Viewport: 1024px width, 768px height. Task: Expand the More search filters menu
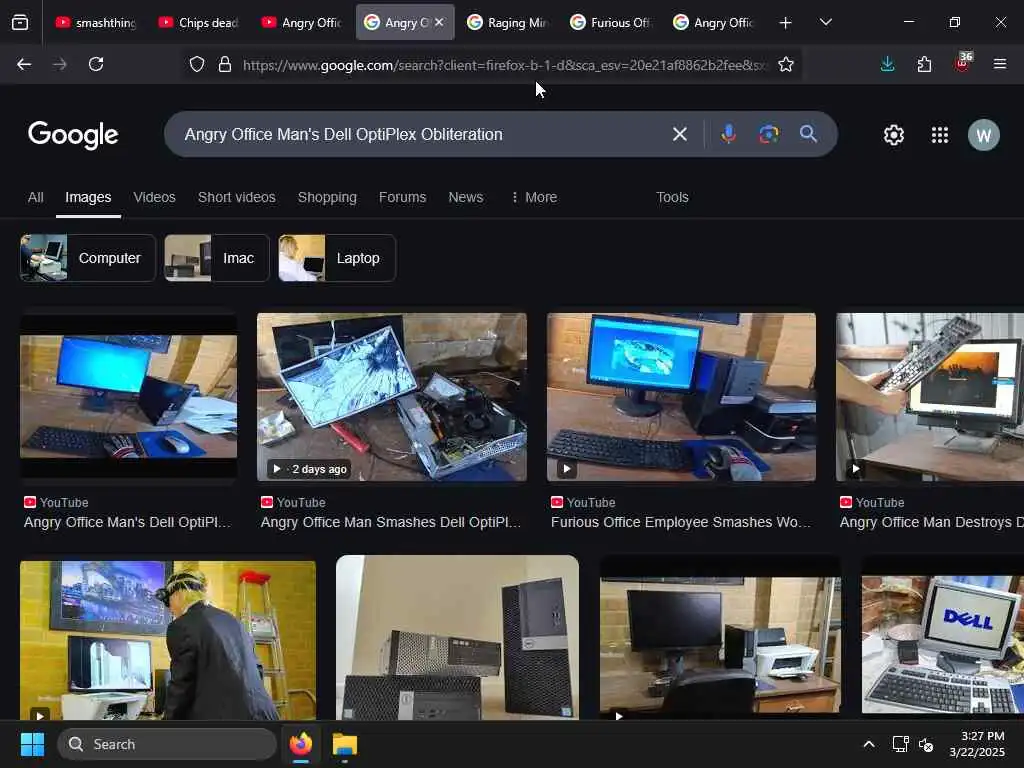[534, 197]
